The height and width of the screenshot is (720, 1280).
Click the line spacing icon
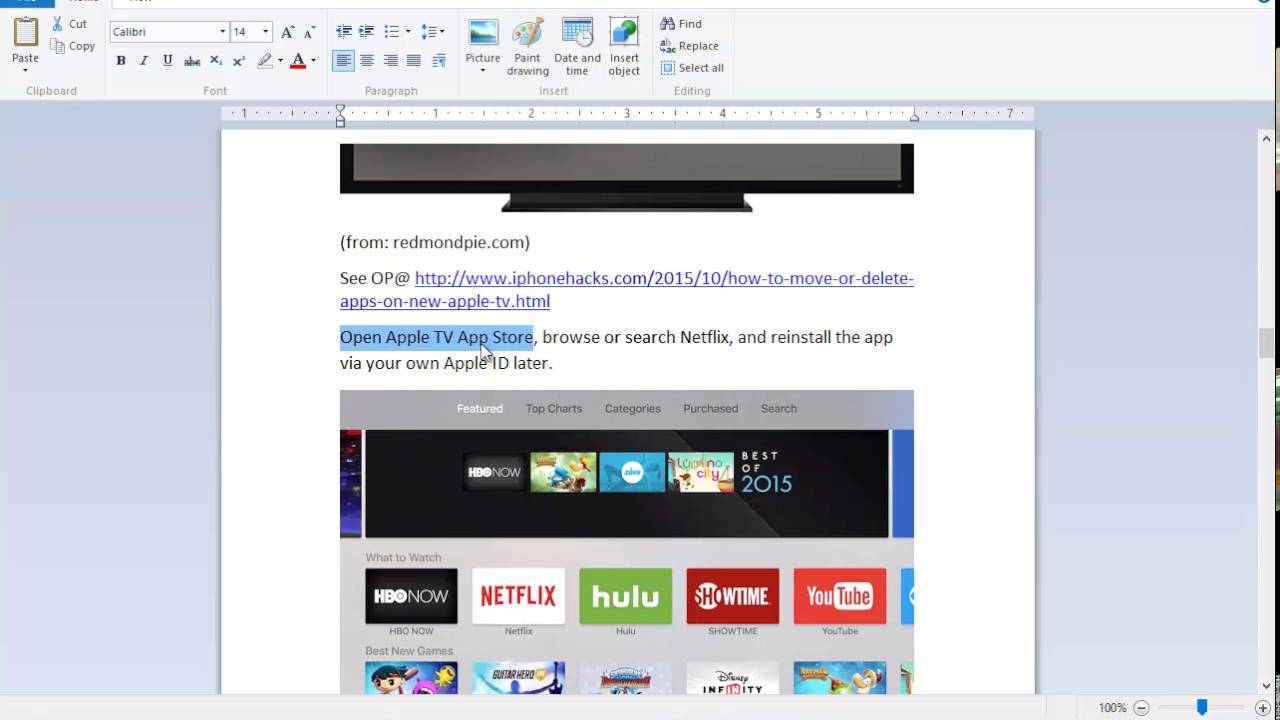tap(428, 32)
